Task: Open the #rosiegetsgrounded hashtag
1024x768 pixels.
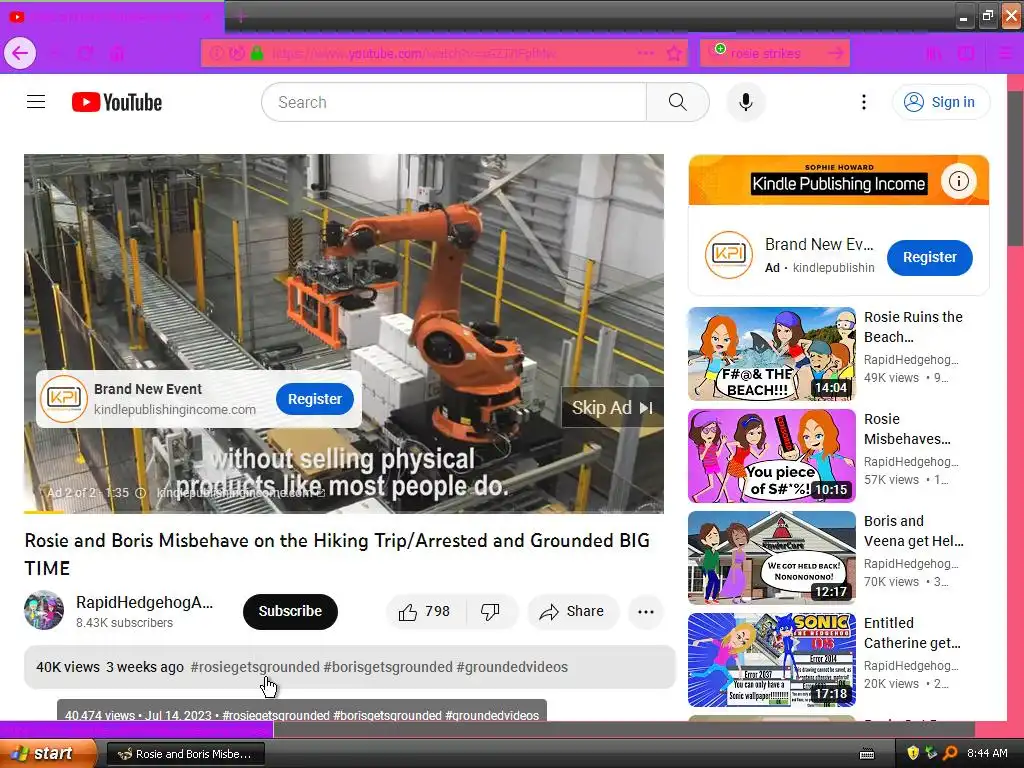Action: tap(255, 667)
